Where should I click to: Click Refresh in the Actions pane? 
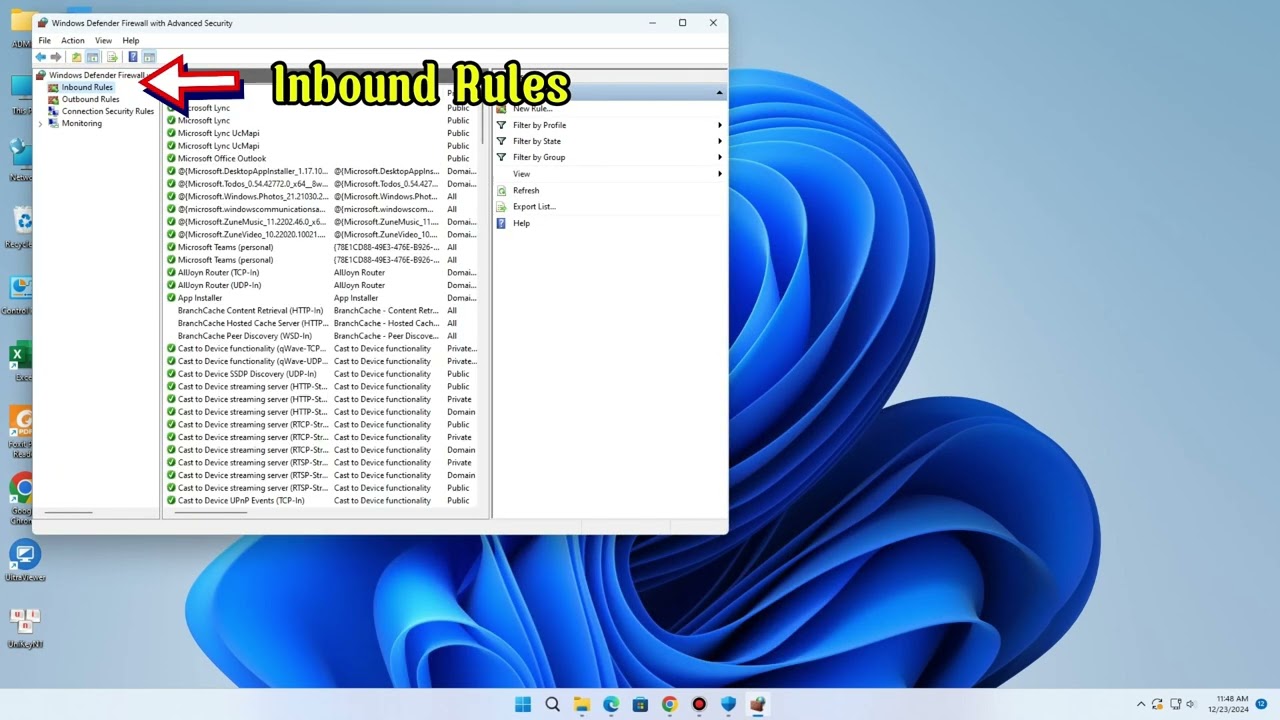click(x=526, y=190)
